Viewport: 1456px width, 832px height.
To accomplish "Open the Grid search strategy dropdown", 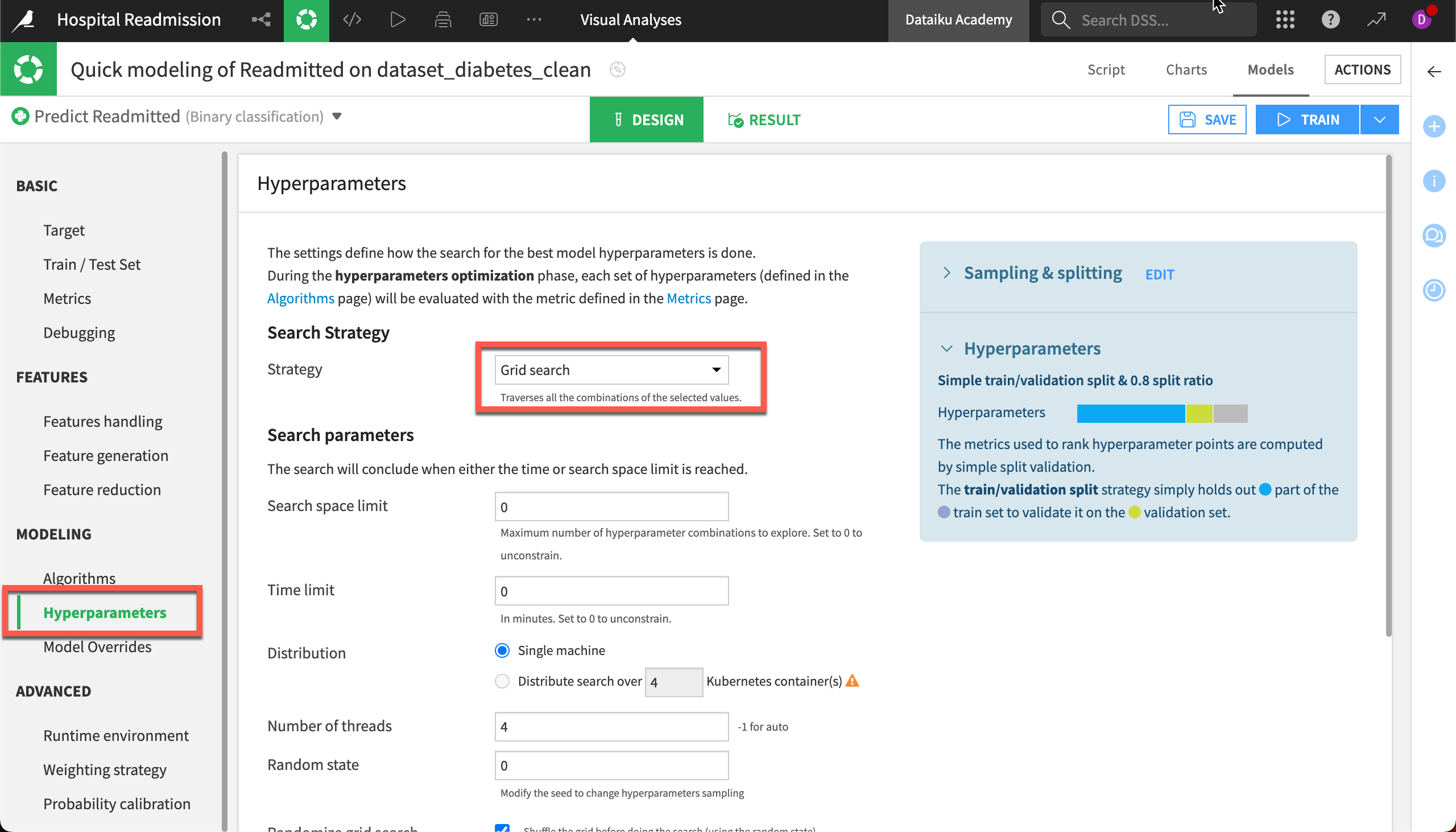I will tap(611, 370).
